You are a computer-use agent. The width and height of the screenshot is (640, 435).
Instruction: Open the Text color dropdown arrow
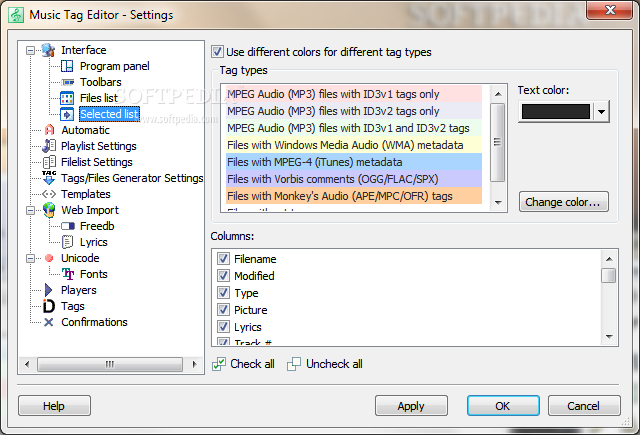601,112
